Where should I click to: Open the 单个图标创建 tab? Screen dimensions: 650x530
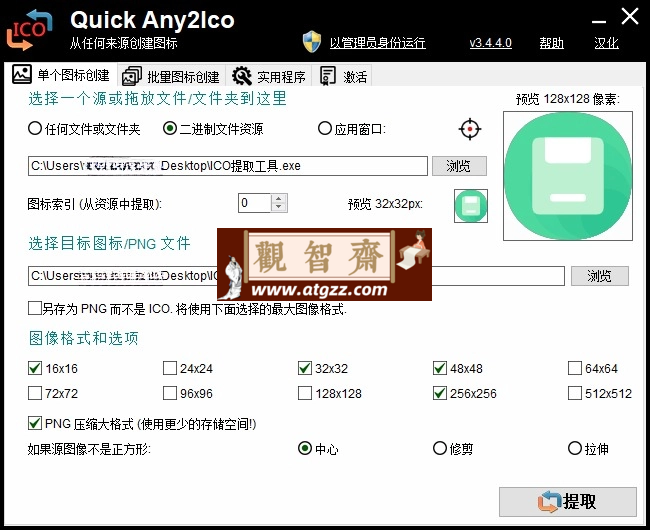(61, 75)
